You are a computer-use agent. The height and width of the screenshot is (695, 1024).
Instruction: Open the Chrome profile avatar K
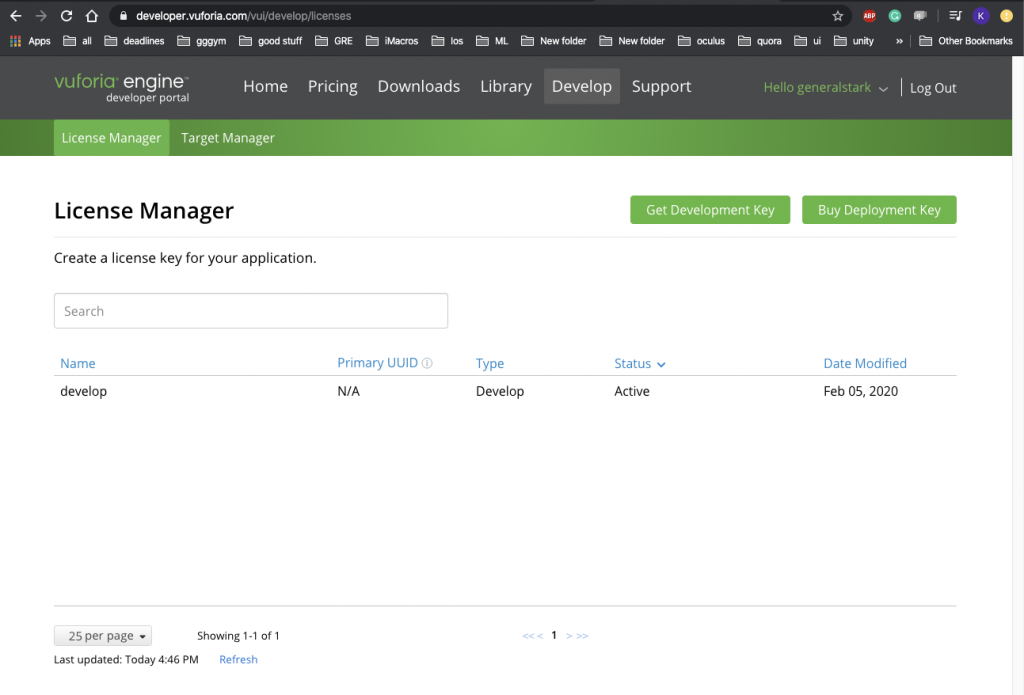click(x=981, y=16)
